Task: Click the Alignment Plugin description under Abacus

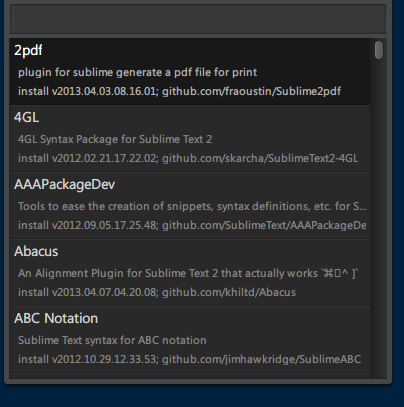Action: pos(188,273)
